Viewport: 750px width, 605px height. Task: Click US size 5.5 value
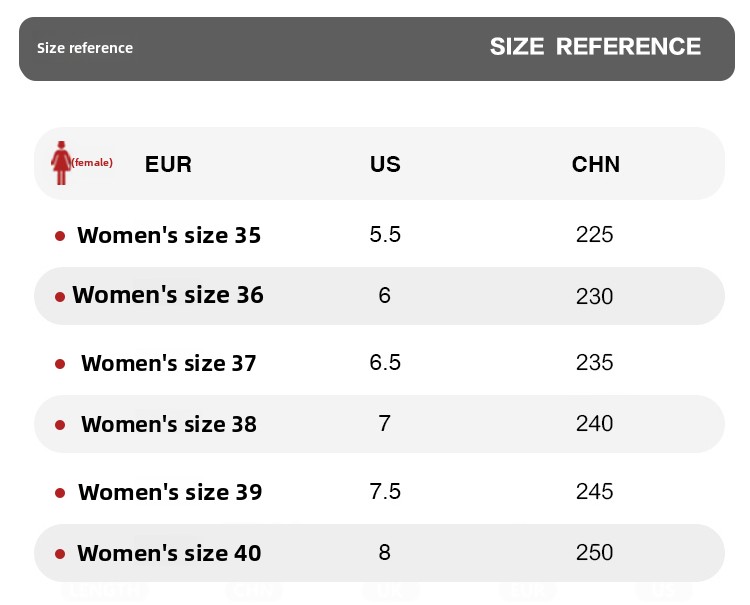pos(385,235)
